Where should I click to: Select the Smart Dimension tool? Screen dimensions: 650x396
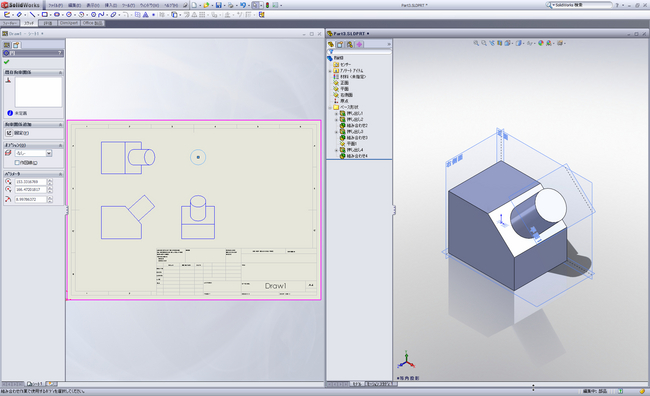pos(19,15)
